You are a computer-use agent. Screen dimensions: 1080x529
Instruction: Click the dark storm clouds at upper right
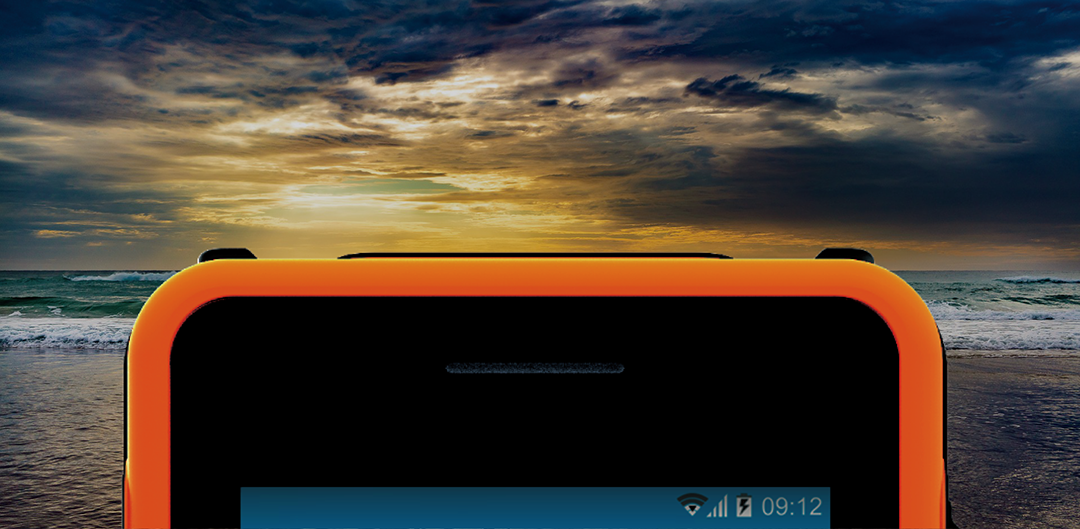pos(900,60)
